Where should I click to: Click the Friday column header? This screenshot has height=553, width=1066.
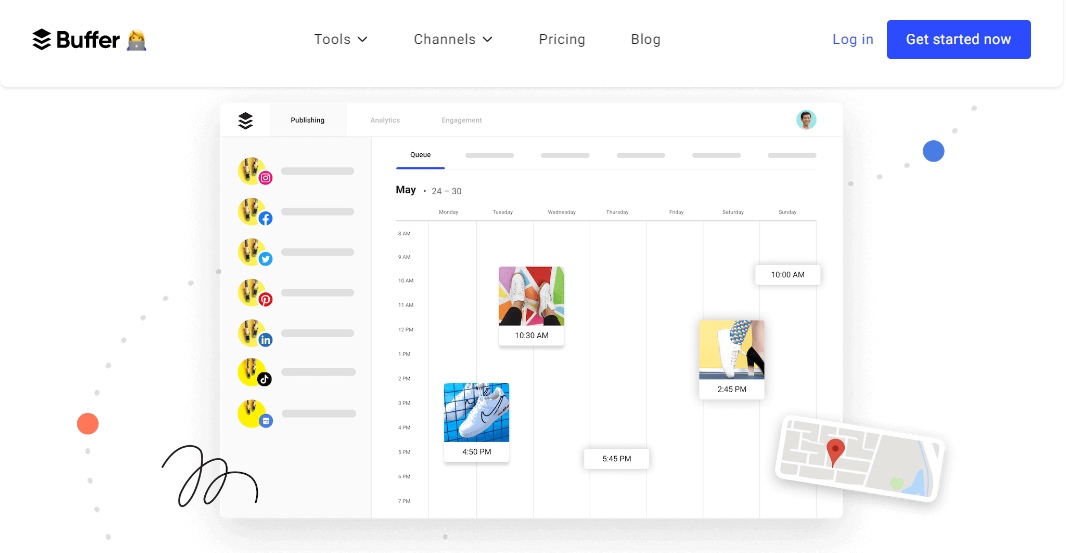click(676, 212)
